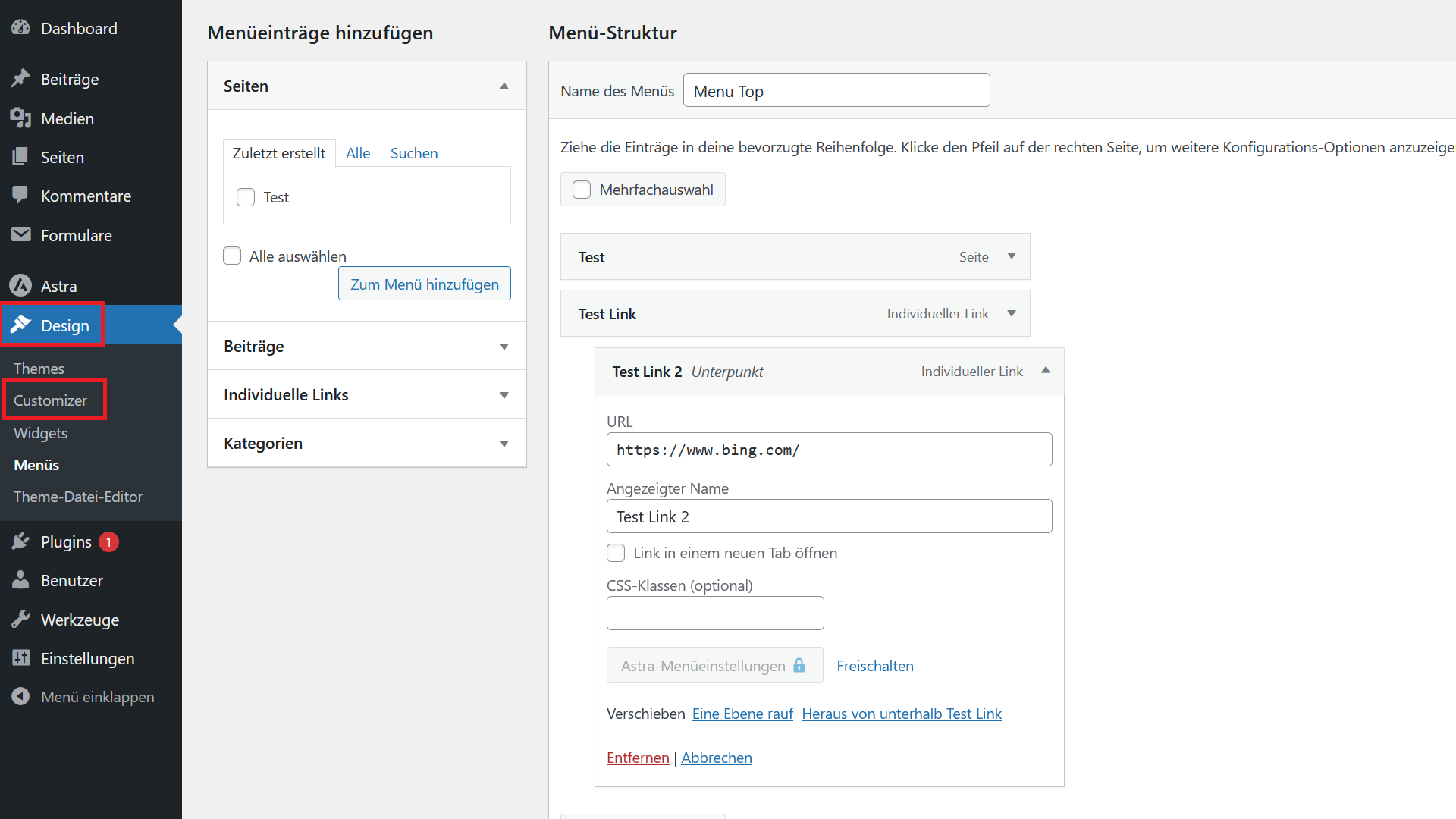Toggle Link in einem neuen Tab öffnen
Viewport: 1456px width, 819px height.
(x=616, y=552)
